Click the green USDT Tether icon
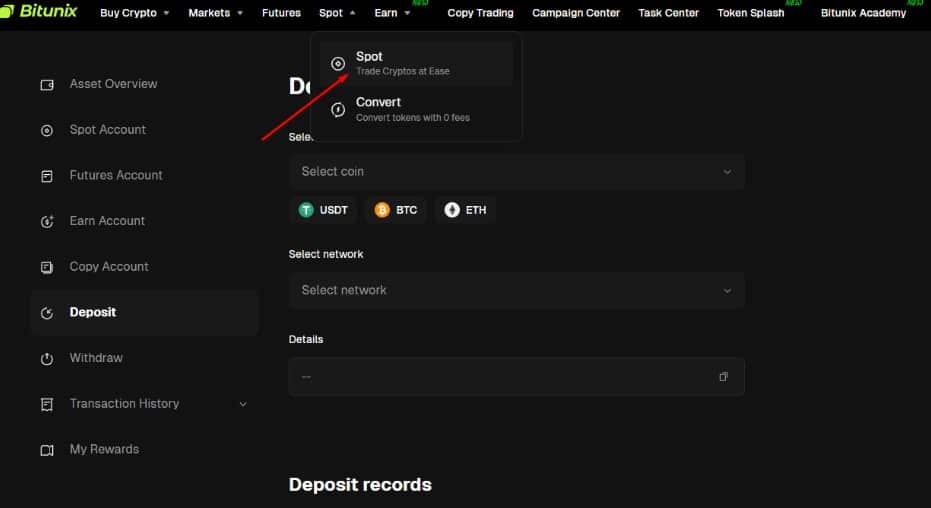Viewport: 931px width, 508px height. coord(306,210)
